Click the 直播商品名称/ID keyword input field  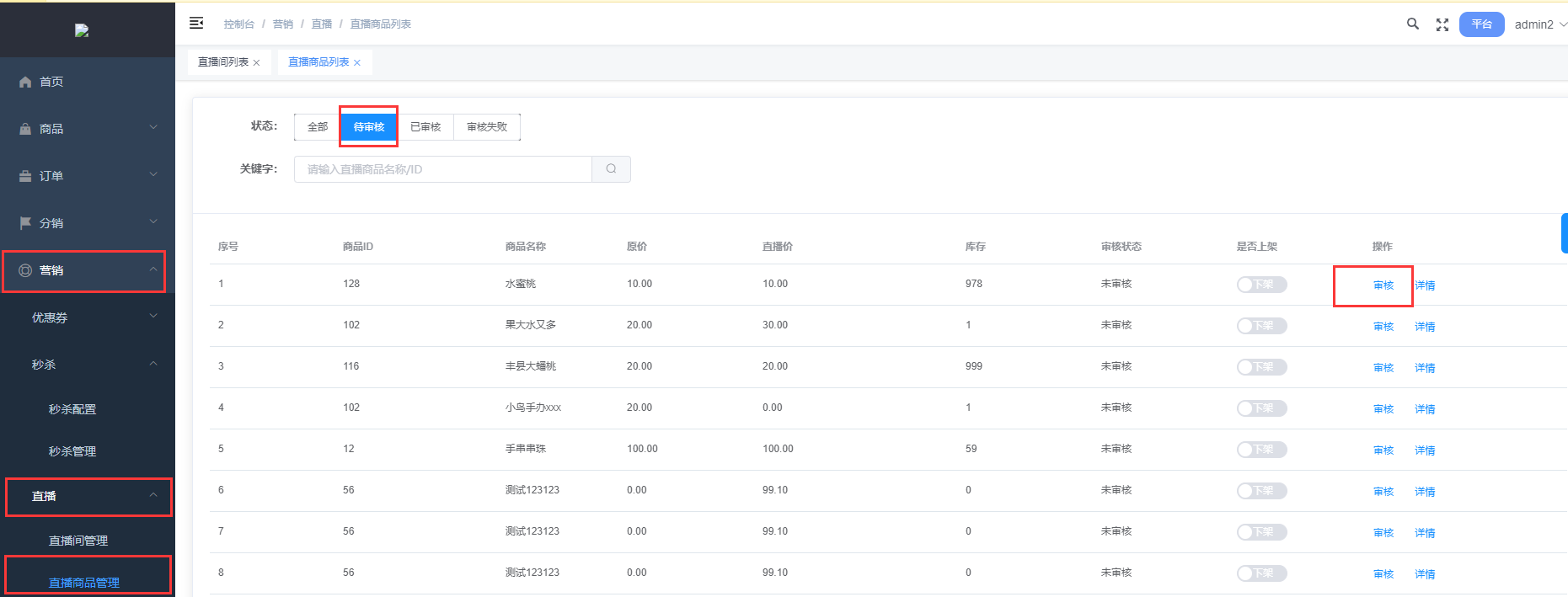click(x=442, y=169)
